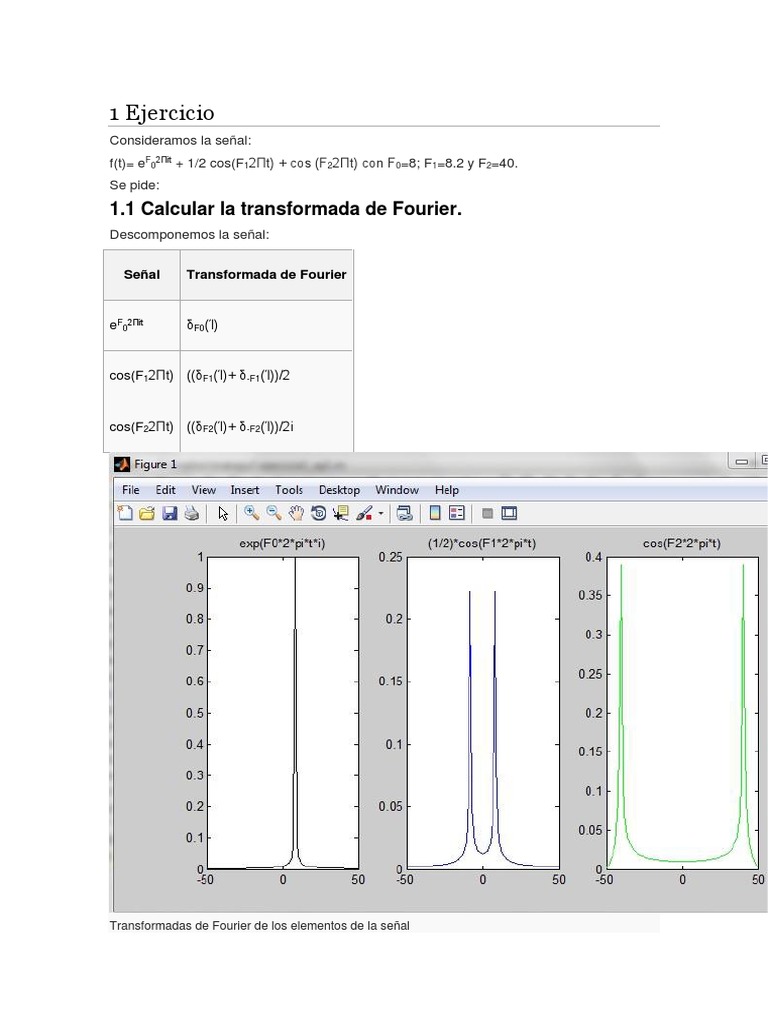Image resolution: width=768 pixels, height=1024 pixels.
Task: Click inside the green cosine plot axes
Action: coord(682,712)
